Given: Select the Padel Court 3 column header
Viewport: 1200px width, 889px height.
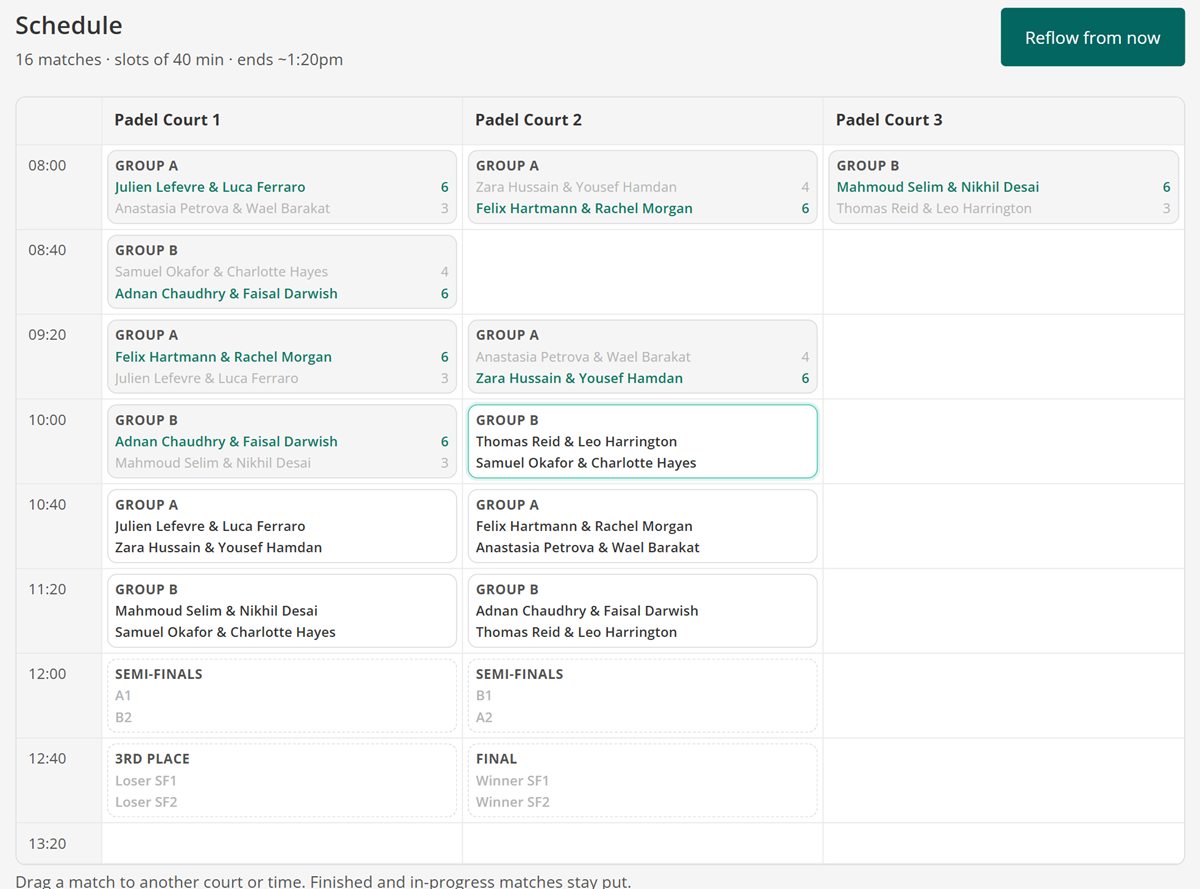Looking at the screenshot, I should pyautogui.click(x=1003, y=120).
